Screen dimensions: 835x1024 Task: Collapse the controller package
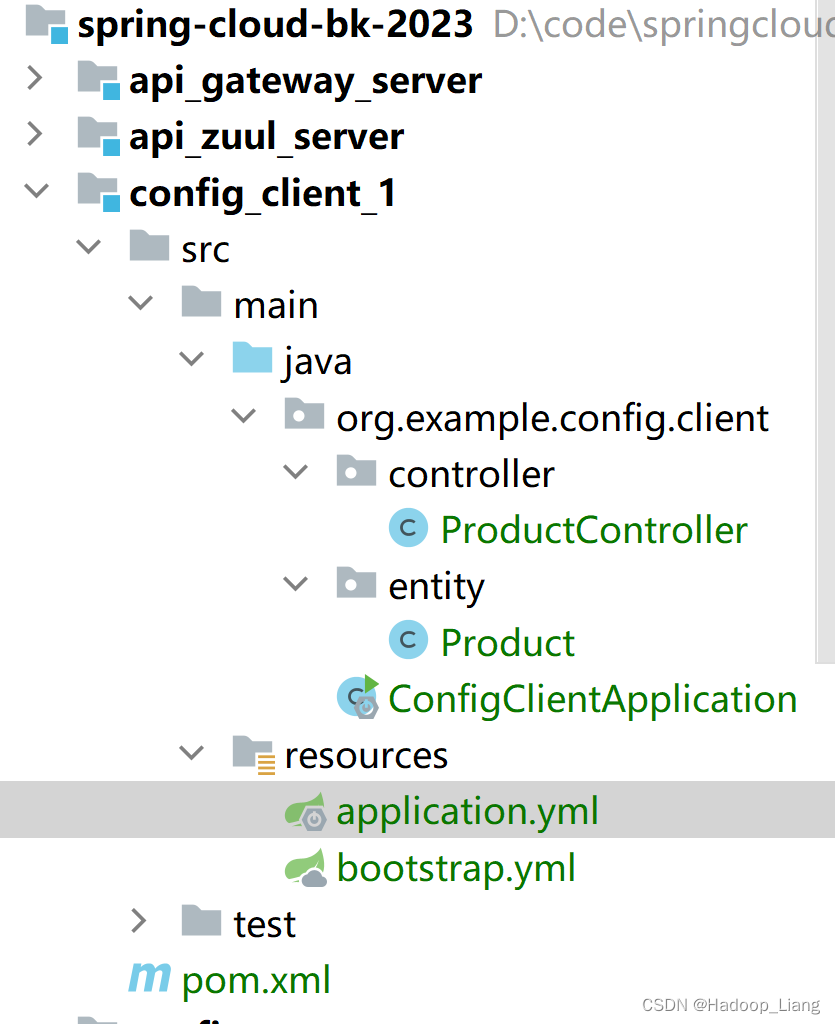(295, 472)
